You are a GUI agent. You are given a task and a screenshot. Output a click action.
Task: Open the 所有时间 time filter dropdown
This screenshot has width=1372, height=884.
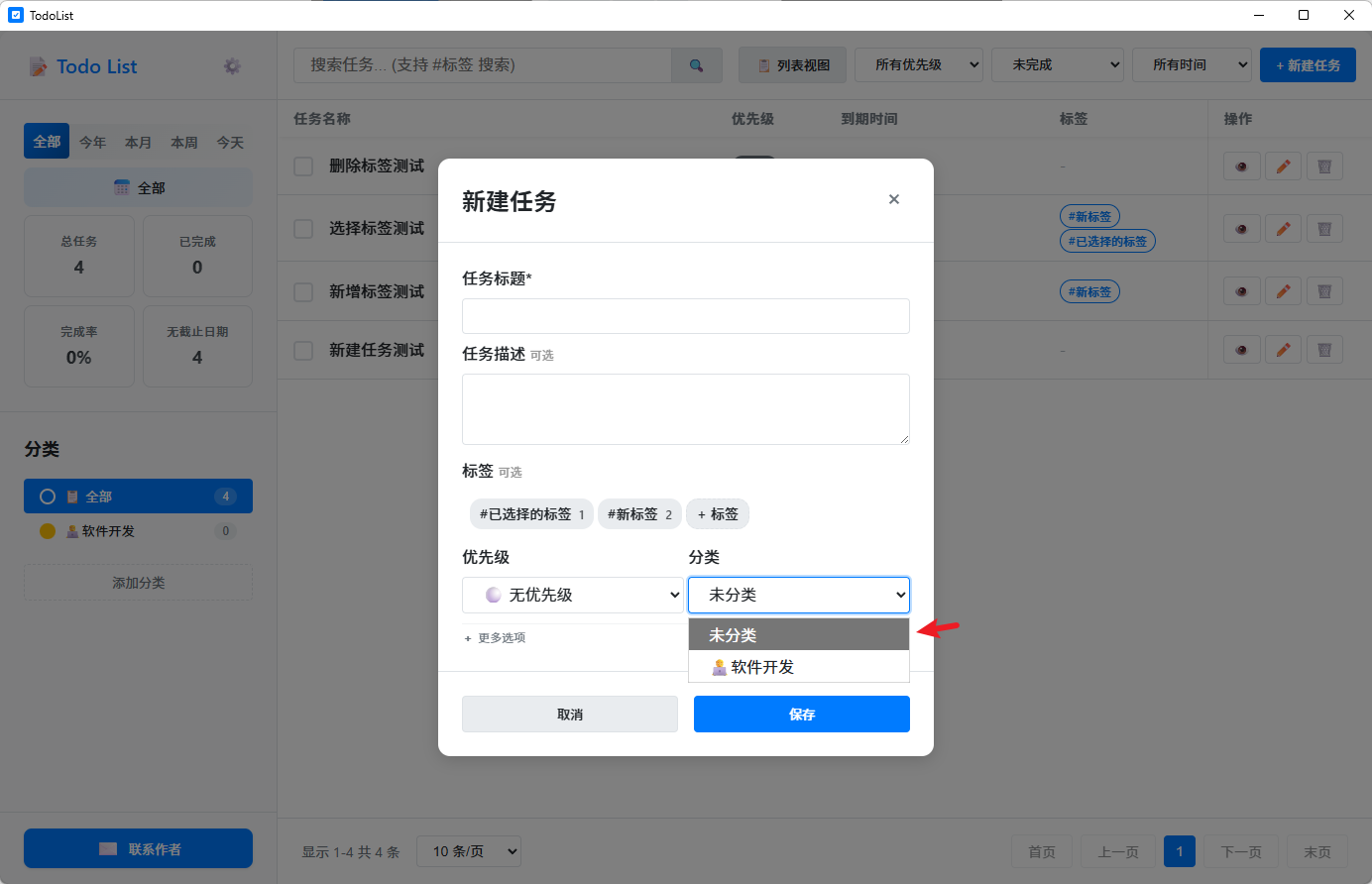[x=1192, y=65]
